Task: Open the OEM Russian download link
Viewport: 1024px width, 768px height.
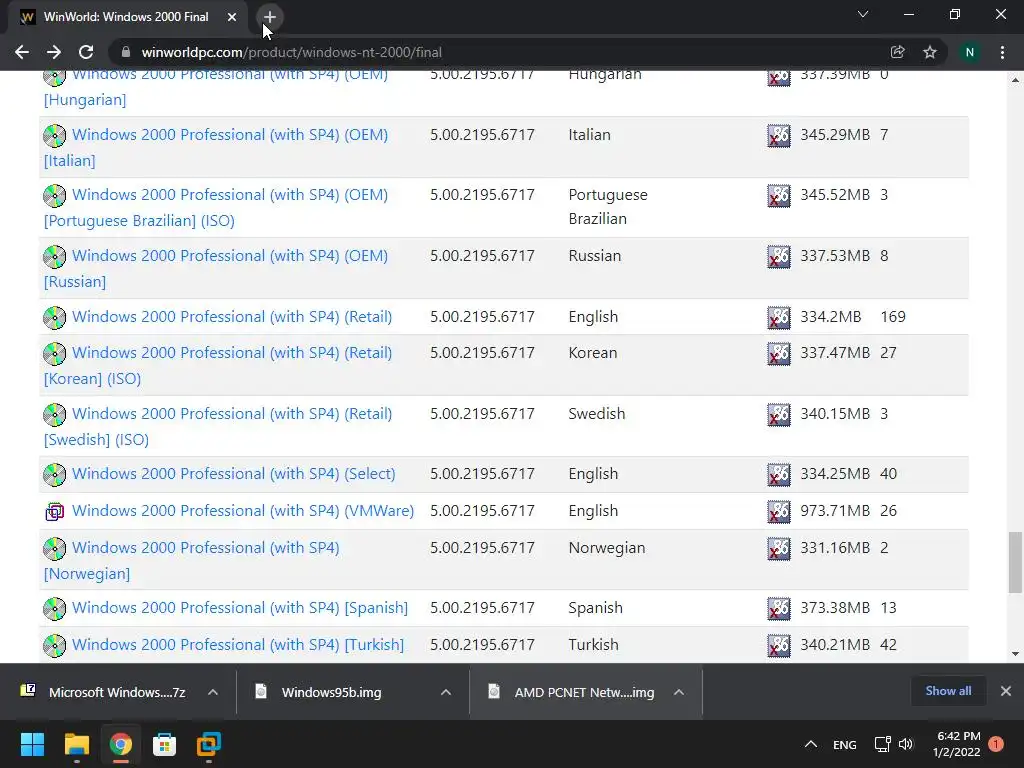Action: pos(216,268)
